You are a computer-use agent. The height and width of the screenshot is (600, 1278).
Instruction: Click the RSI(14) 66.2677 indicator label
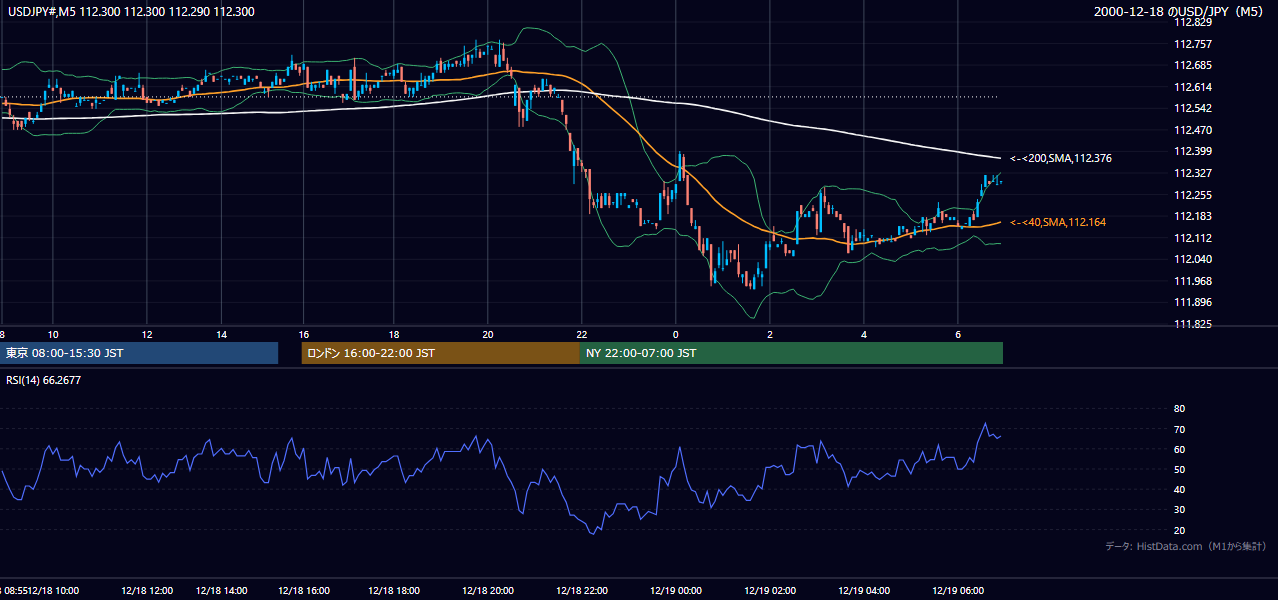44,380
